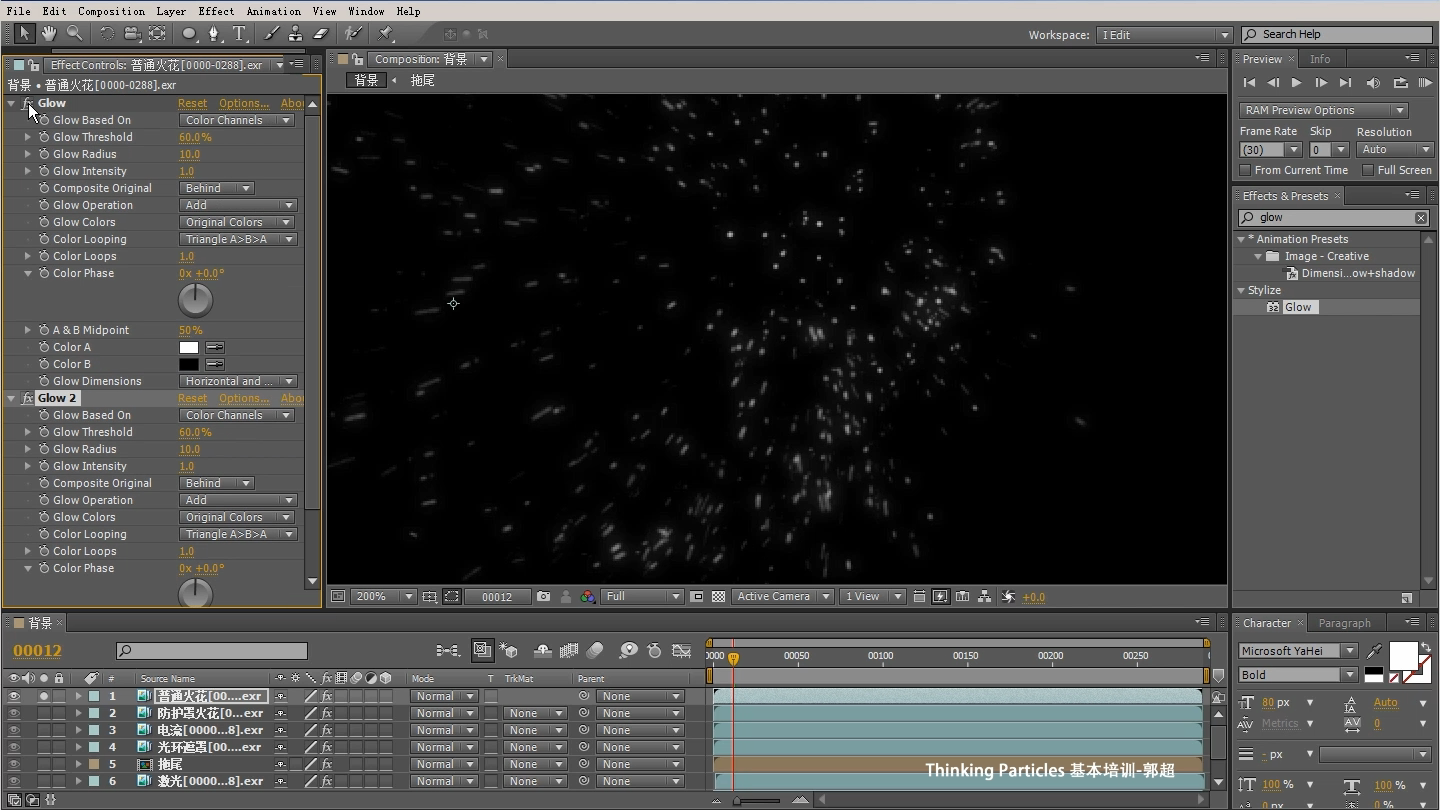This screenshot has width=1440, height=810.
Task: Open the Layer menu
Action: click(x=171, y=11)
